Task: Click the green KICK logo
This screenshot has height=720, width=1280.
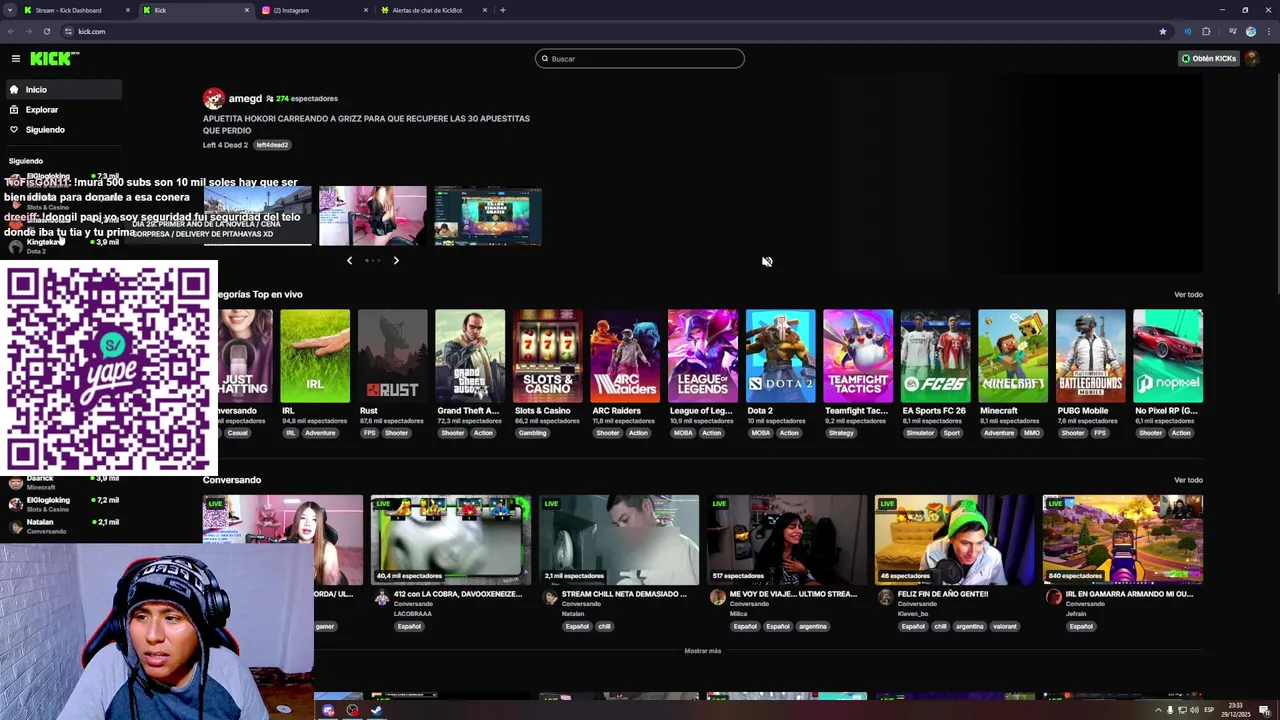Action: 54,59
